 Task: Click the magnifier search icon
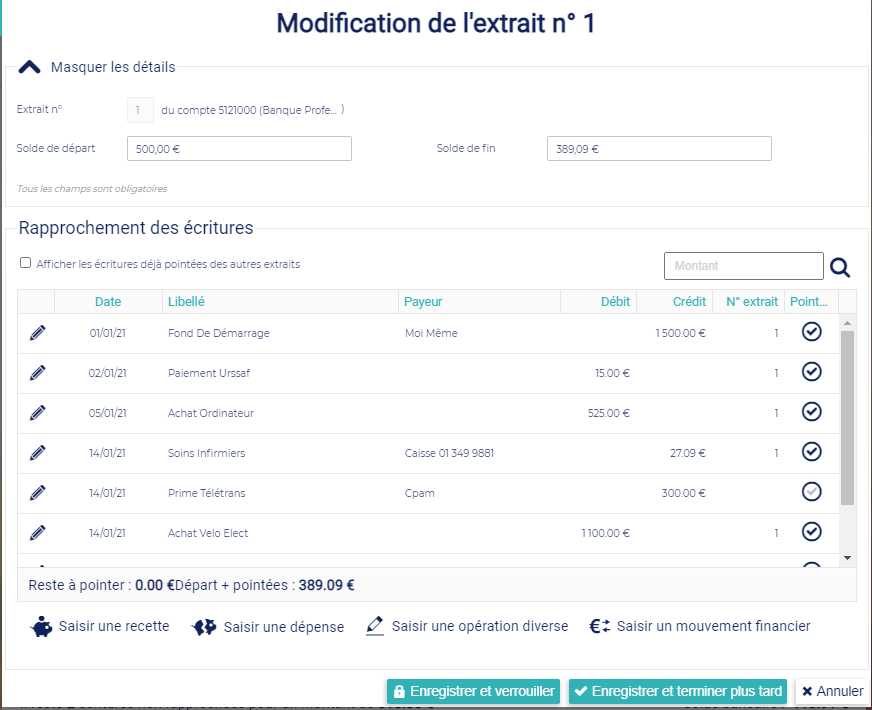(x=840, y=267)
